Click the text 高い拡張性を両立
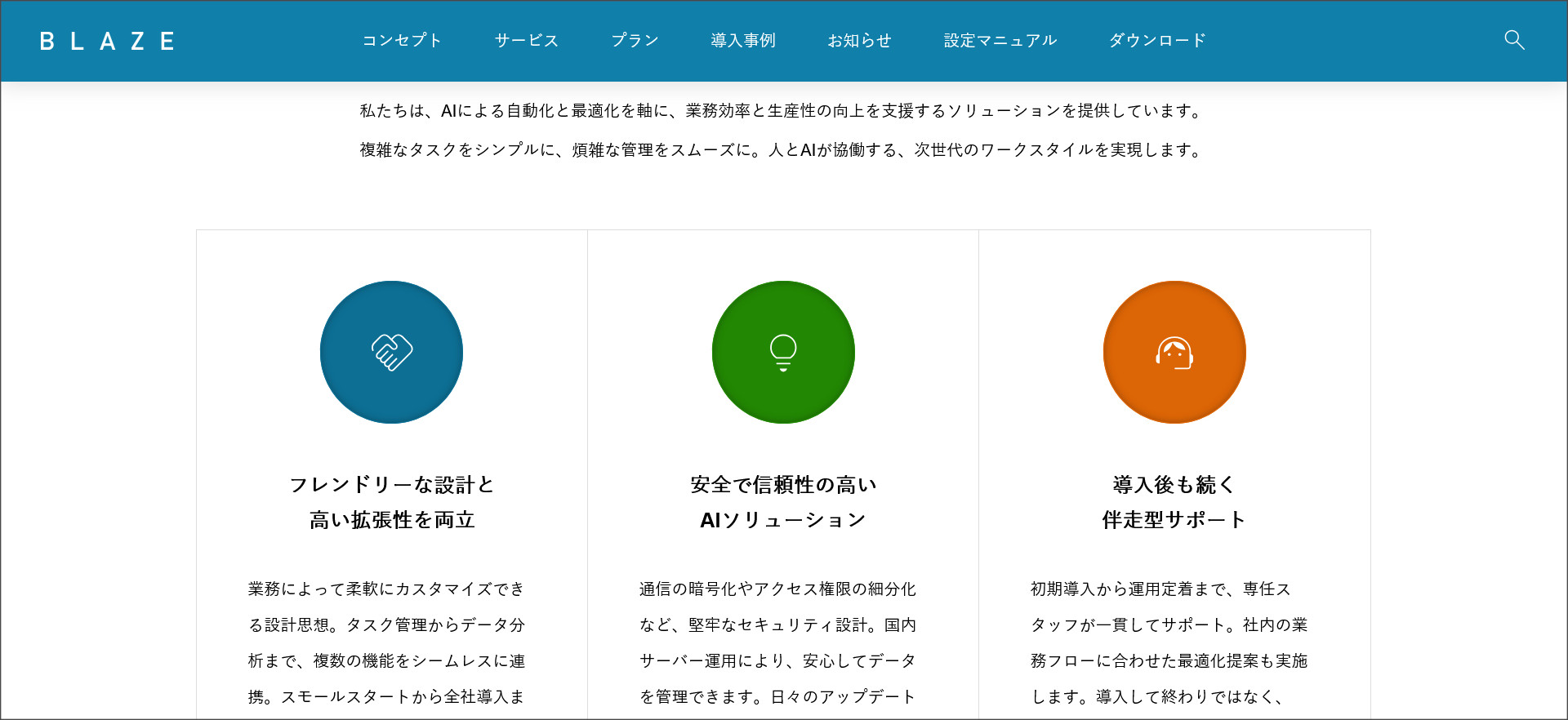The image size is (1568, 720). click(x=392, y=519)
